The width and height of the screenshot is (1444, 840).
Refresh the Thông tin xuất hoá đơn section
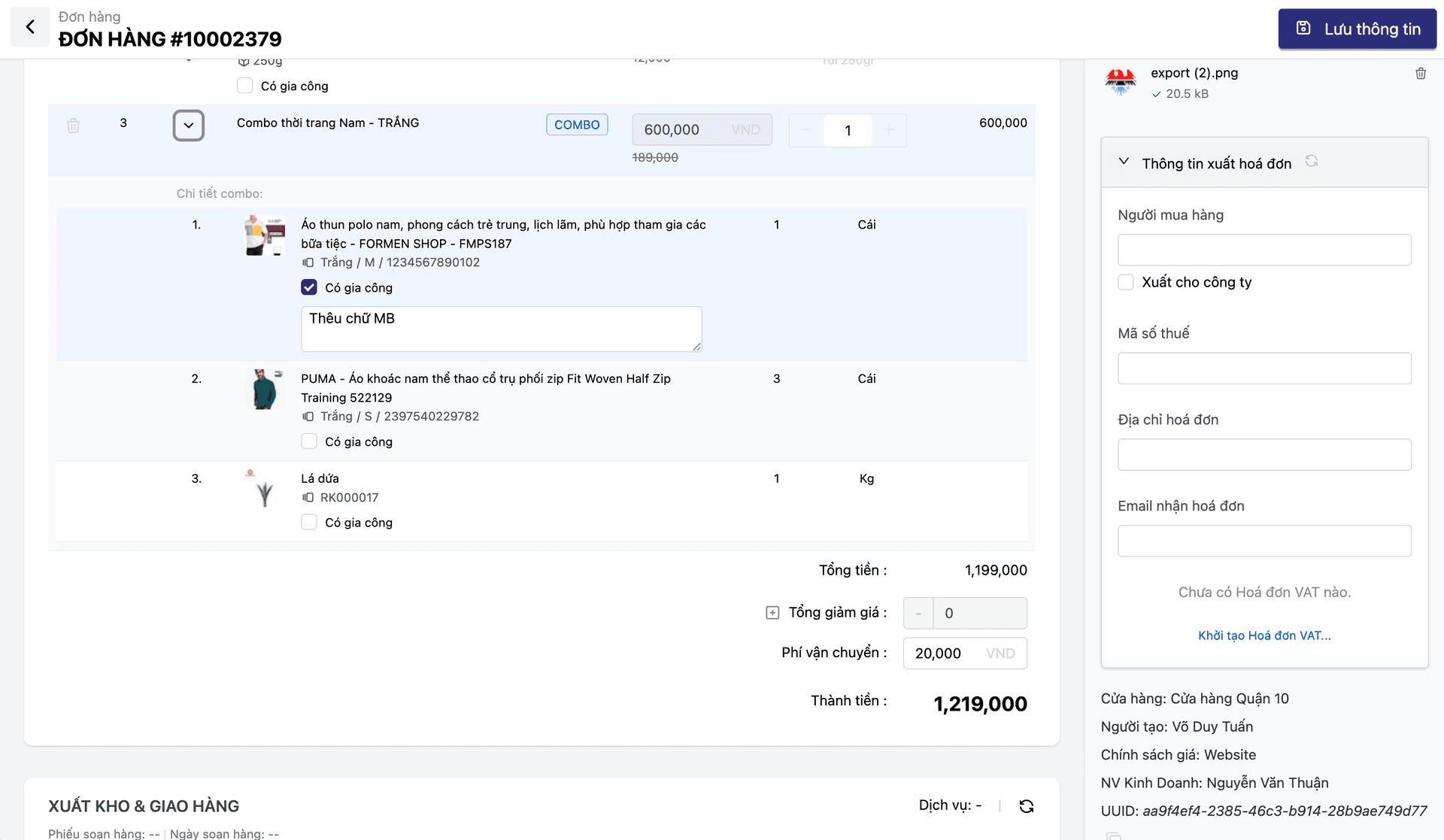pyautogui.click(x=1312, y=161)
